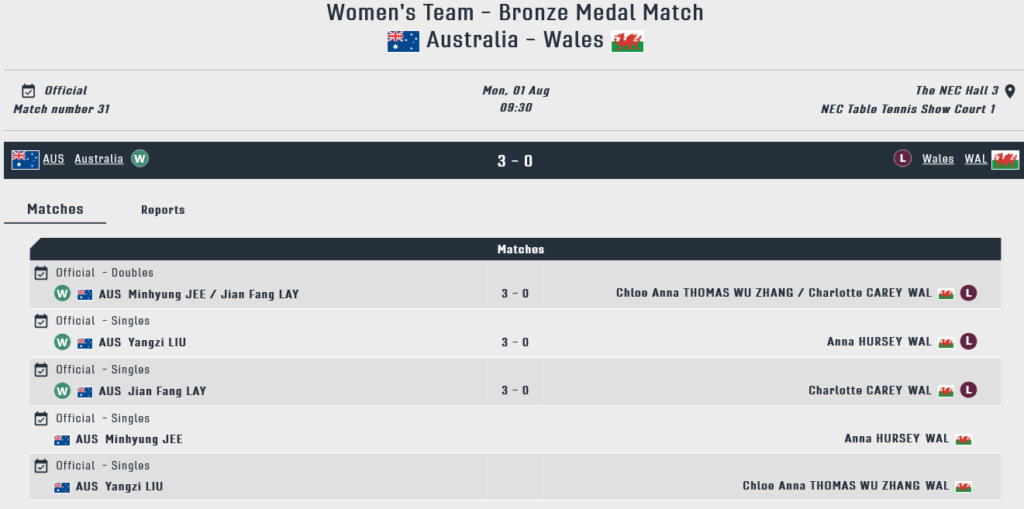Open the Minhyung JEE vs Anna HURSEY singles row
Viewport: 1024px width, 509px height.
point(515,429)
